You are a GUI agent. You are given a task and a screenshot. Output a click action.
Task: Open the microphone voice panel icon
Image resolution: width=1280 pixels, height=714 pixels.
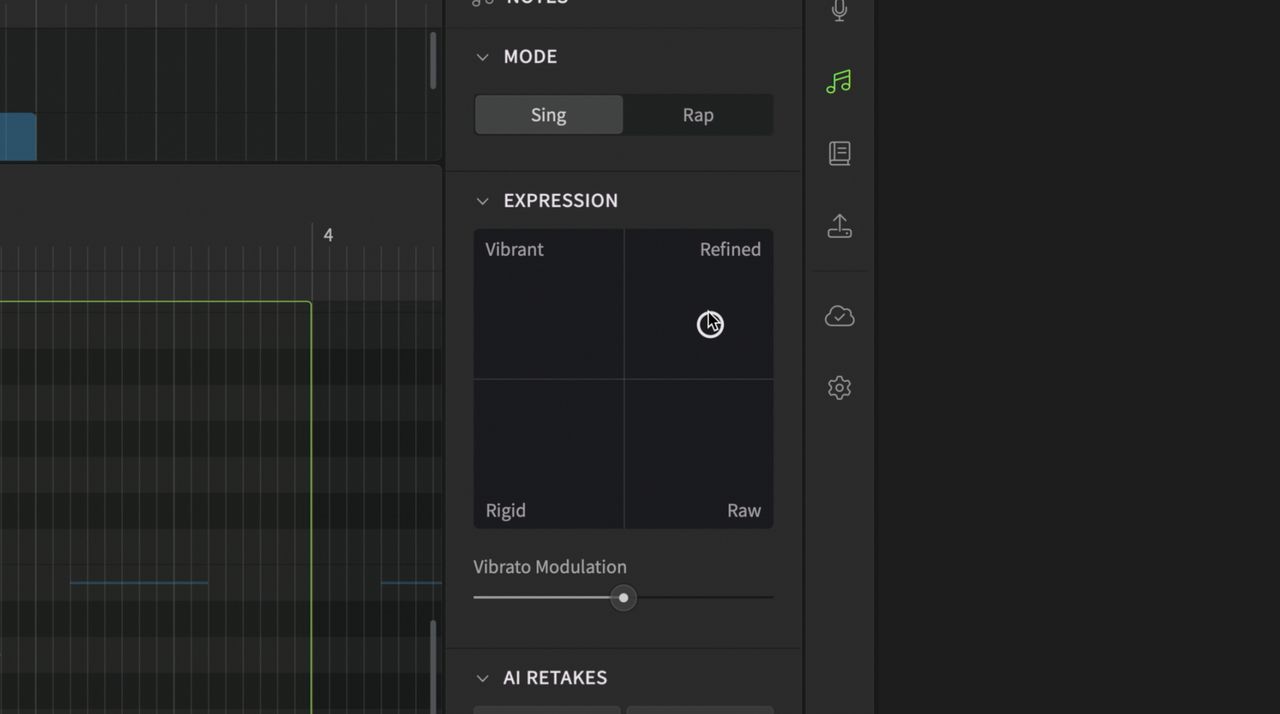839,10
